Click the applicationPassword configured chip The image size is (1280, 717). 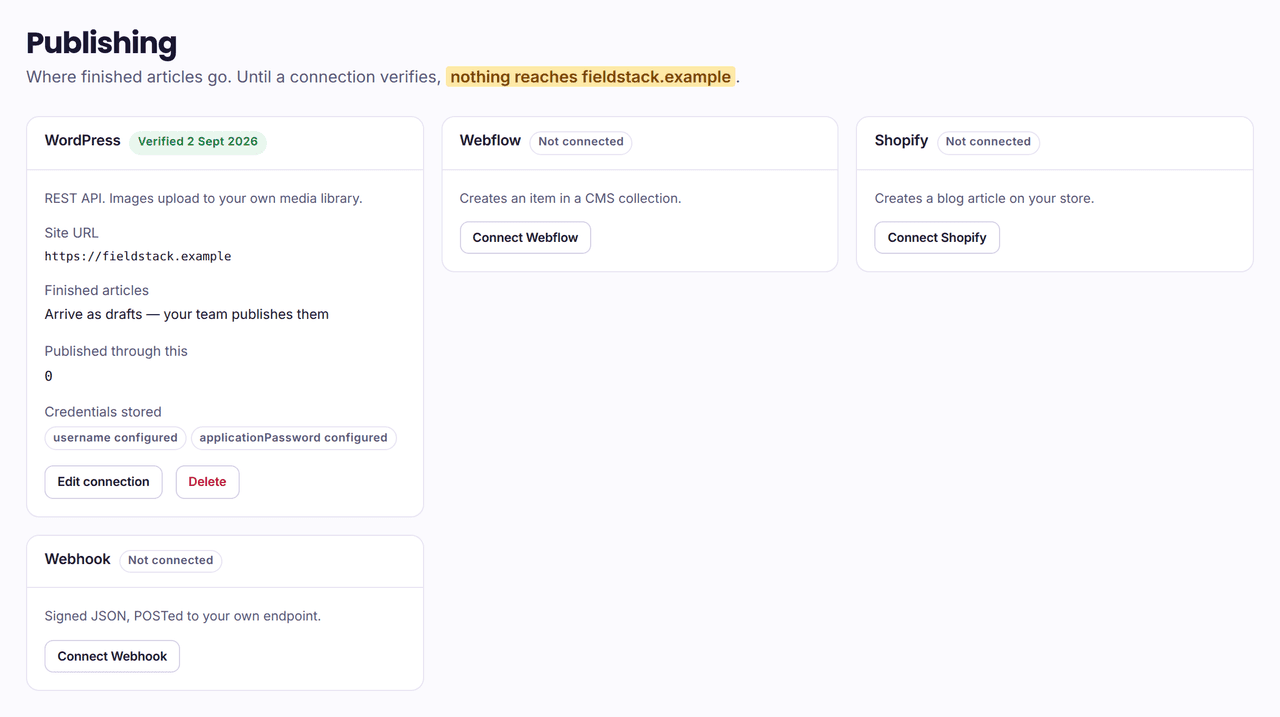click(293, 438)
